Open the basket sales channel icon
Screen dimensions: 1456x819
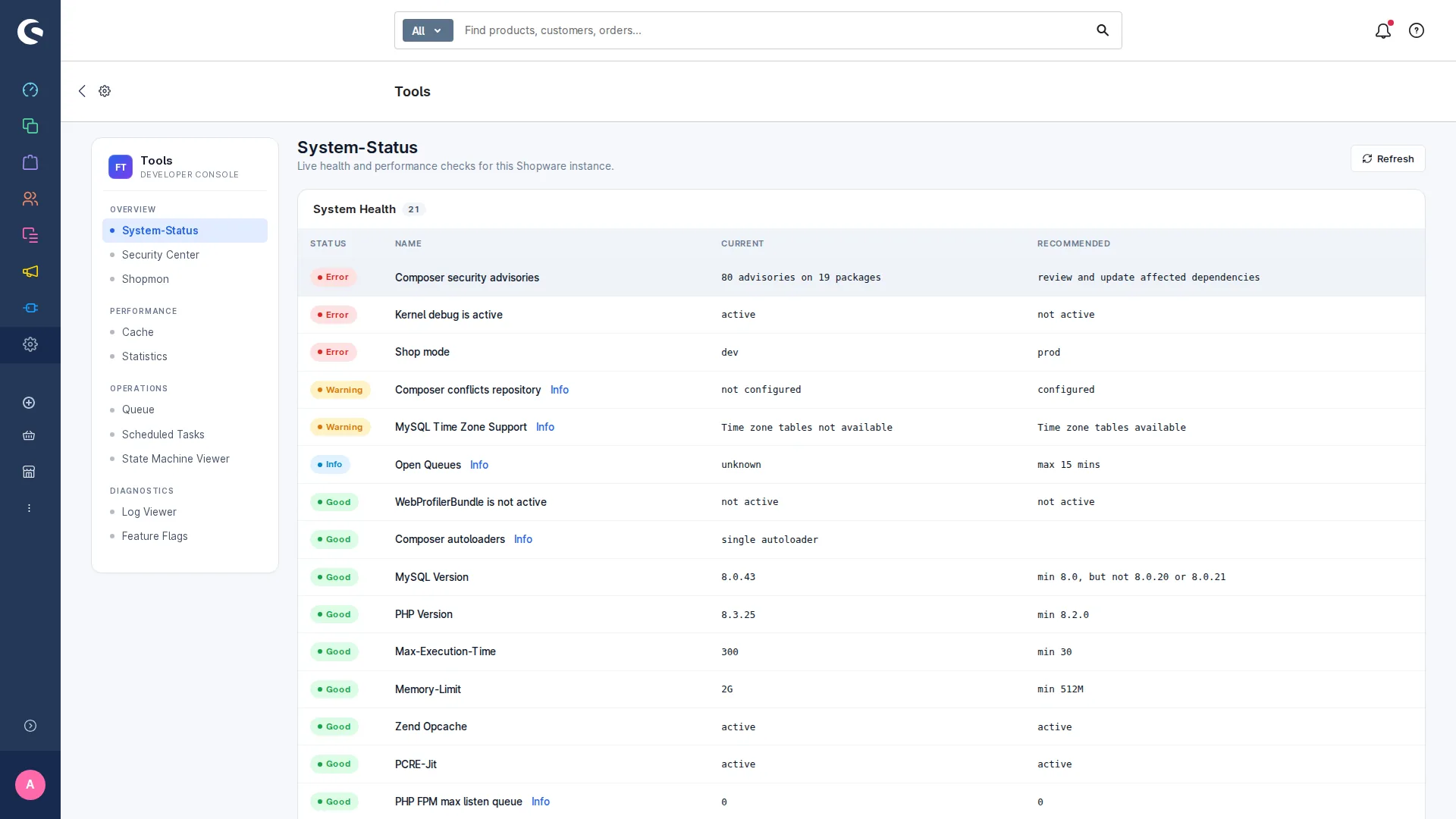pos(29,435)
